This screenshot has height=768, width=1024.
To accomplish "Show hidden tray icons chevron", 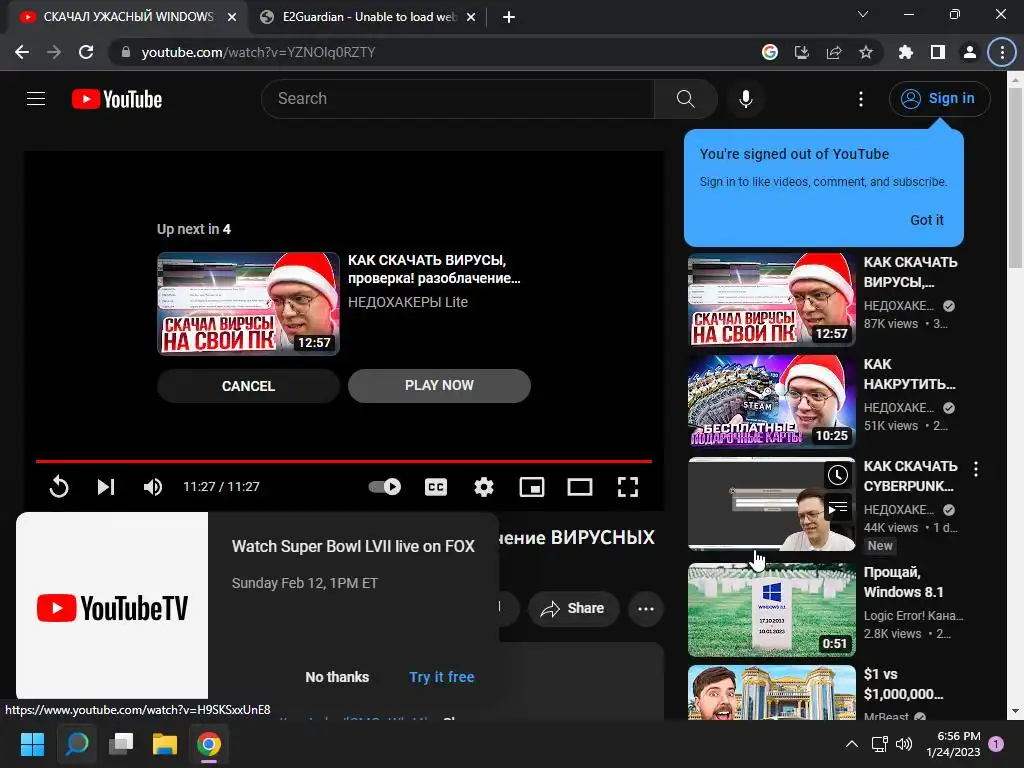I will [x=852, y=744].
